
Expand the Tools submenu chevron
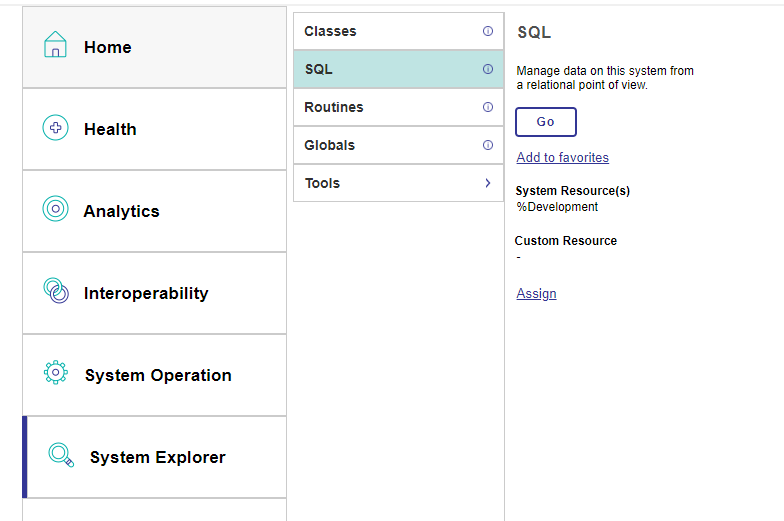pos(488,183)
